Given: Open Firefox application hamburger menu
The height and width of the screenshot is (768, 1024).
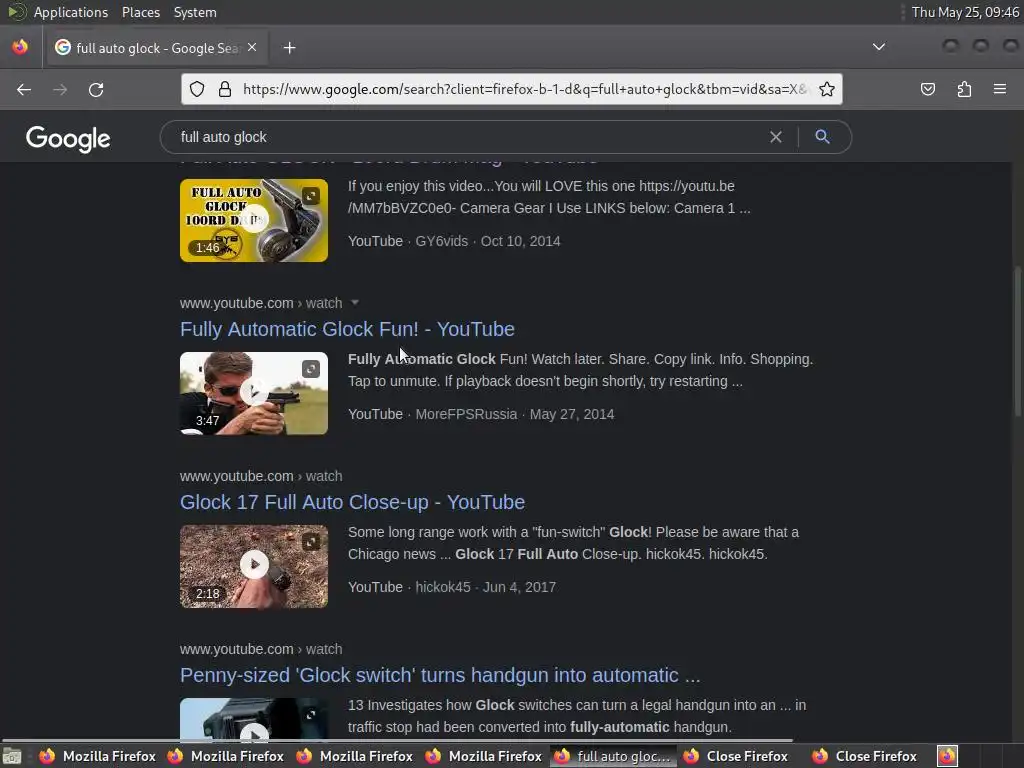Looking at the screenshot, I should pyautogui.click(x=999, y=89).
